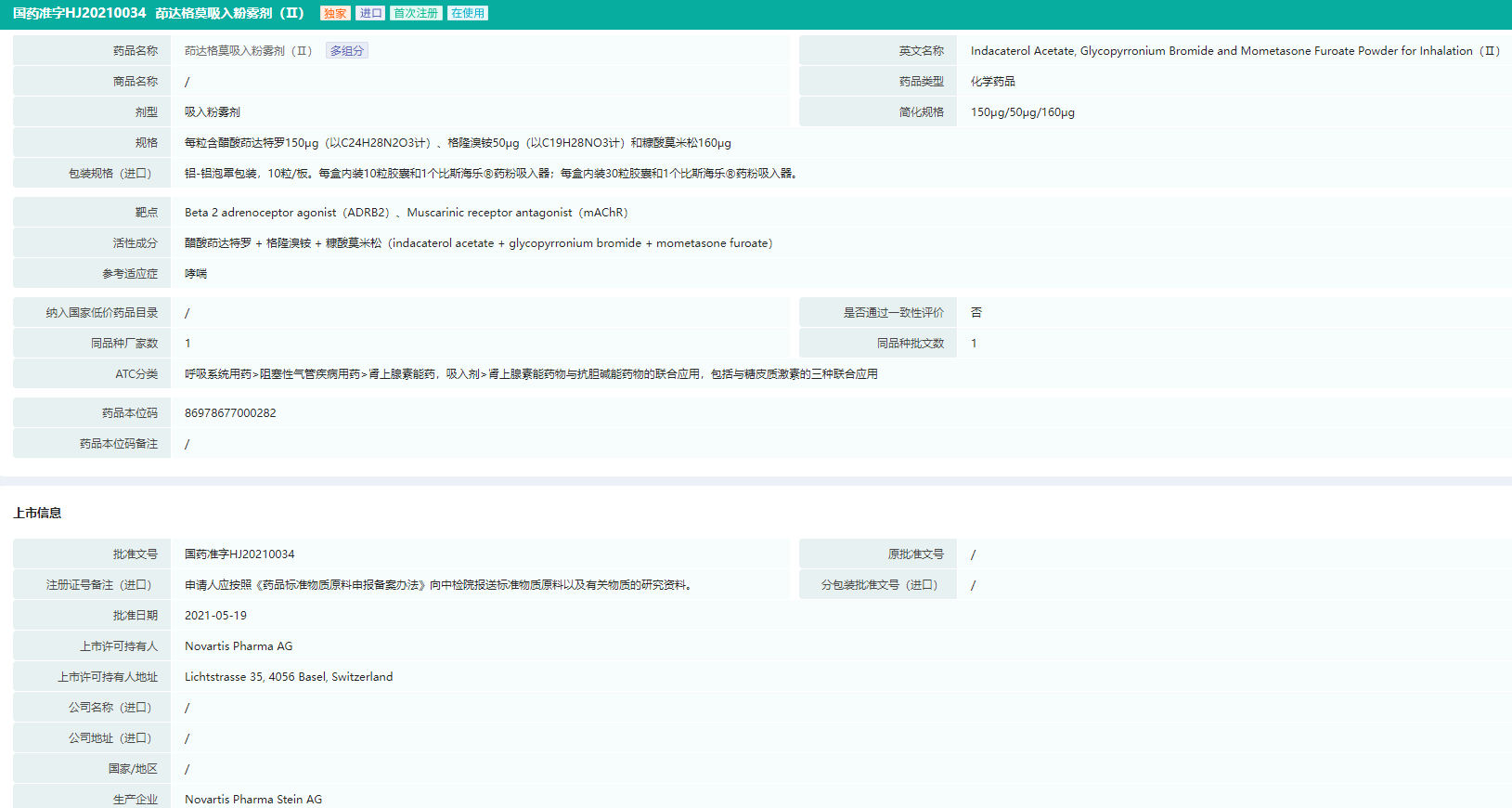Select the 批准日期 field label
Viewport: 1512px width, 808px height.
tap(136, 616)
